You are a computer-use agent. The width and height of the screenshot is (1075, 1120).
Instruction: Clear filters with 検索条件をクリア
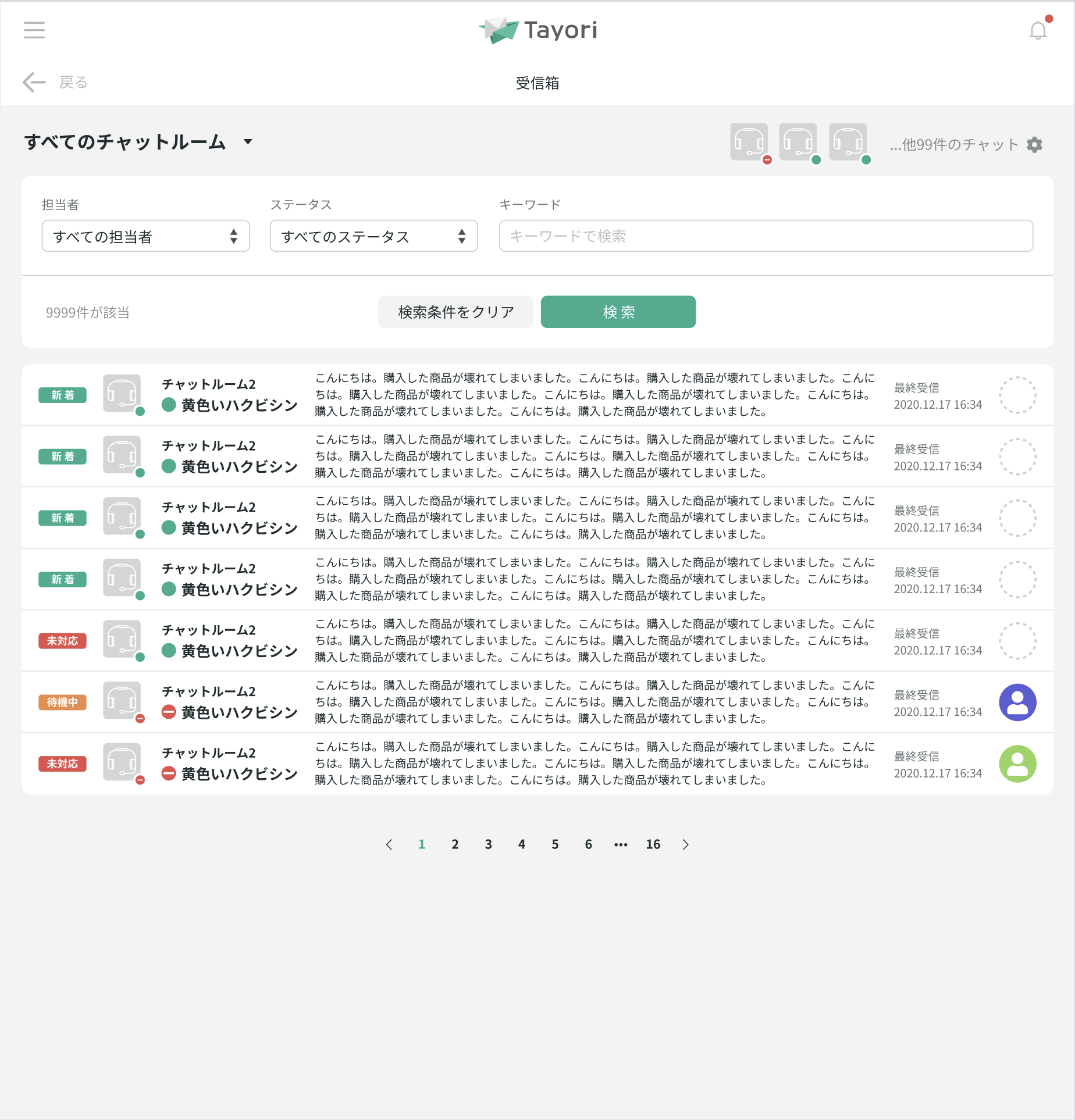(x=455, y=312)
